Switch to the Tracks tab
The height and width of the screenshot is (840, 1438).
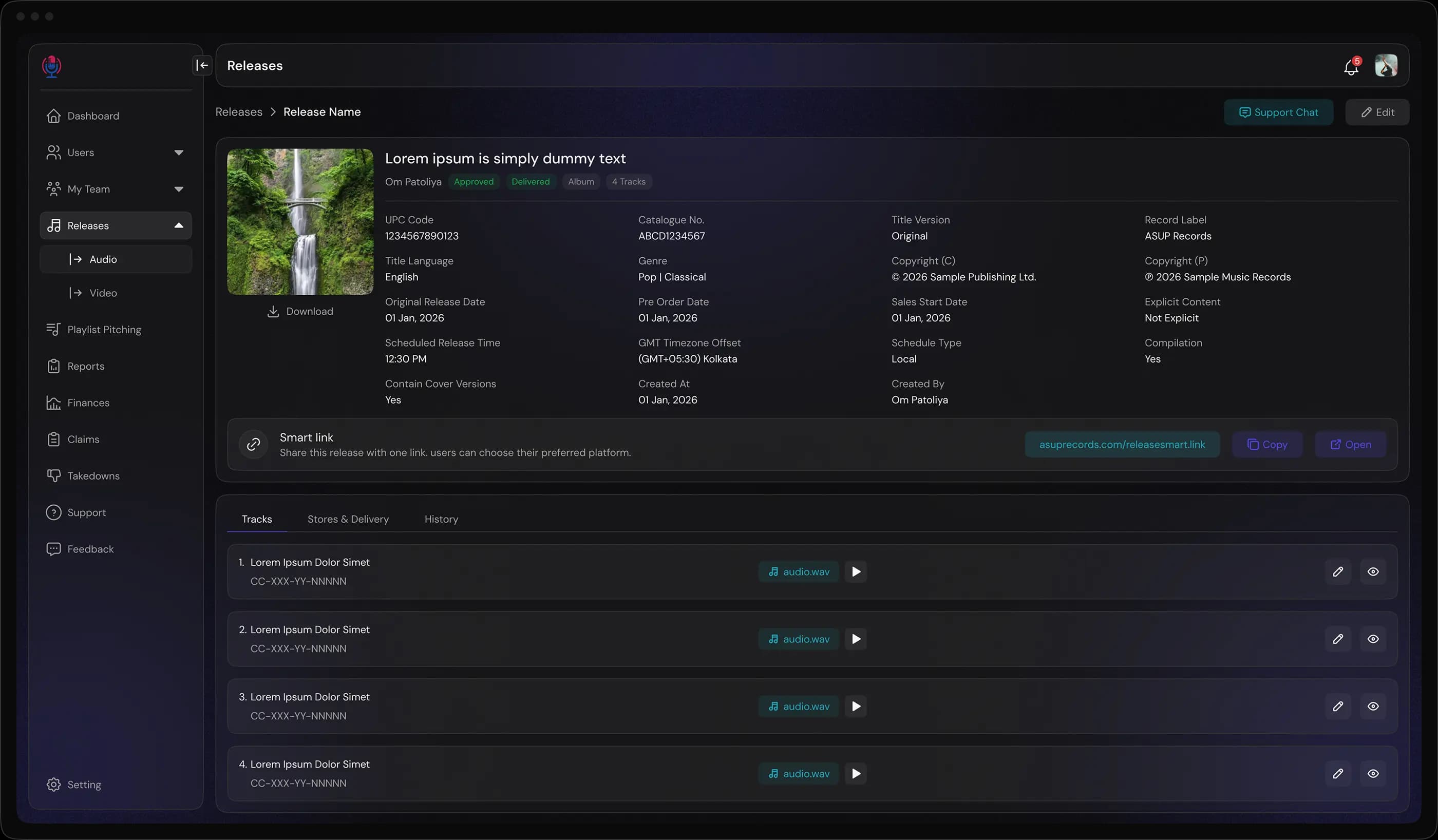click(x=257, y=519)
